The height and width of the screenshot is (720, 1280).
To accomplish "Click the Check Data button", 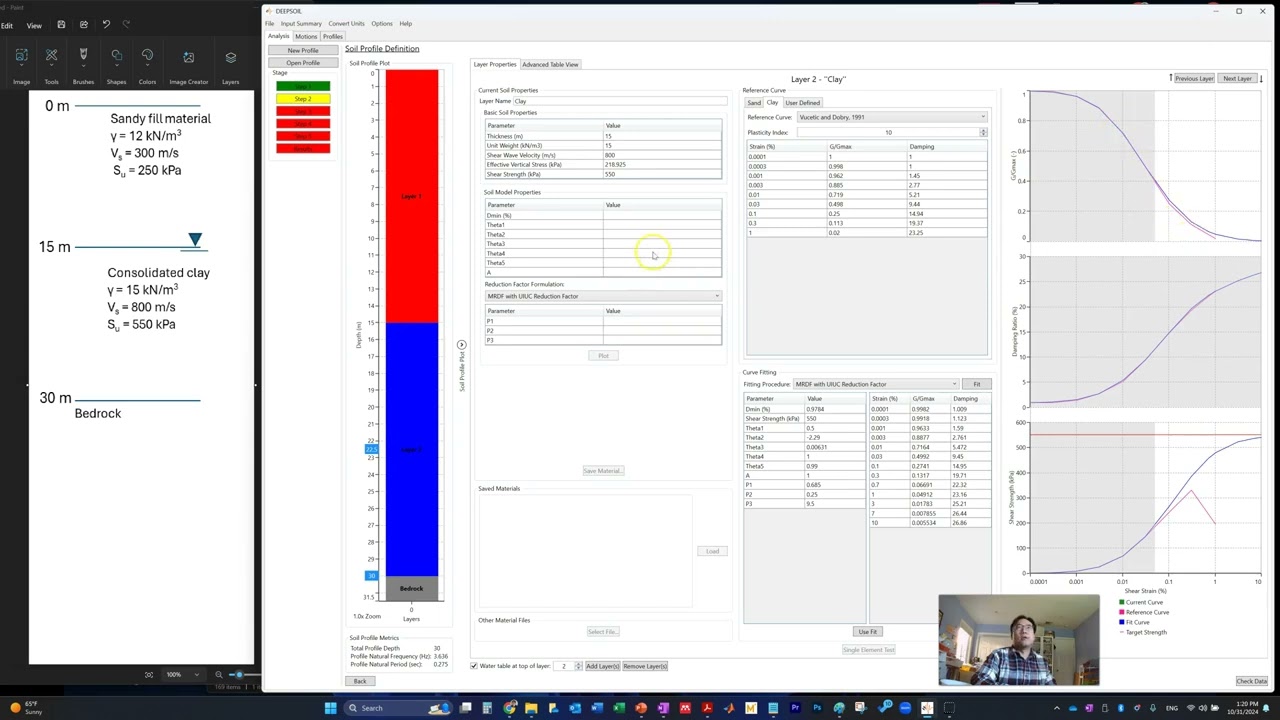I will click(1251, 681).
